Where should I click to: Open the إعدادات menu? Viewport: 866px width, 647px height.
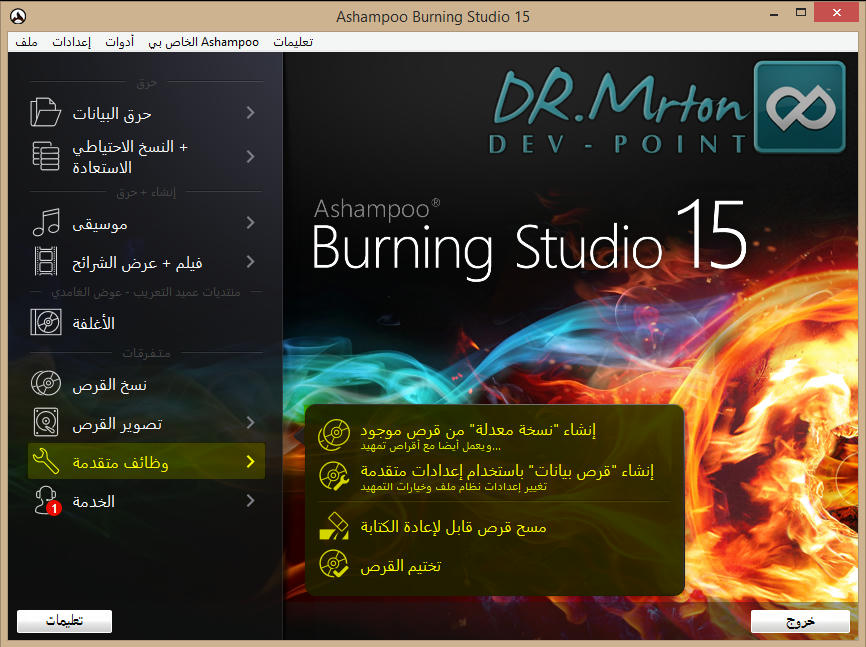pos(72,42)
